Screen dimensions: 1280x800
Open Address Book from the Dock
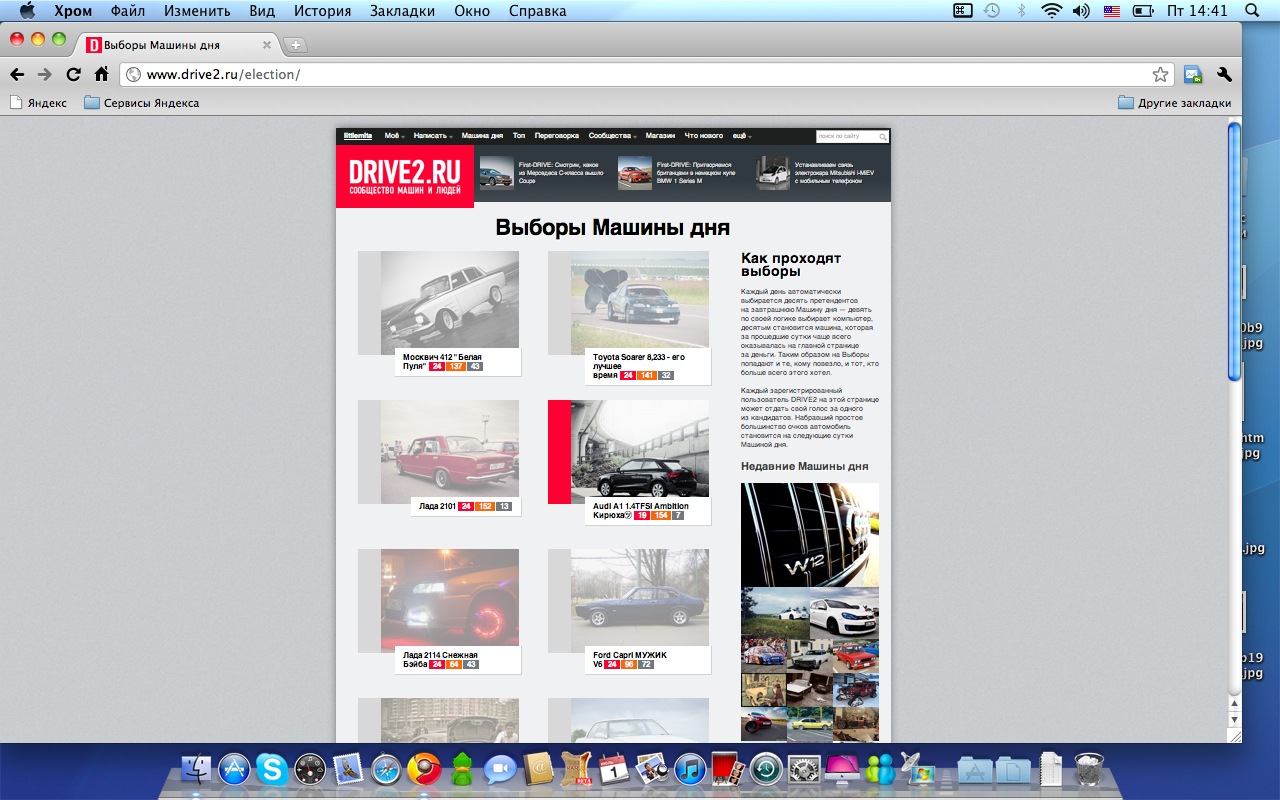click(x=538, y=768)
